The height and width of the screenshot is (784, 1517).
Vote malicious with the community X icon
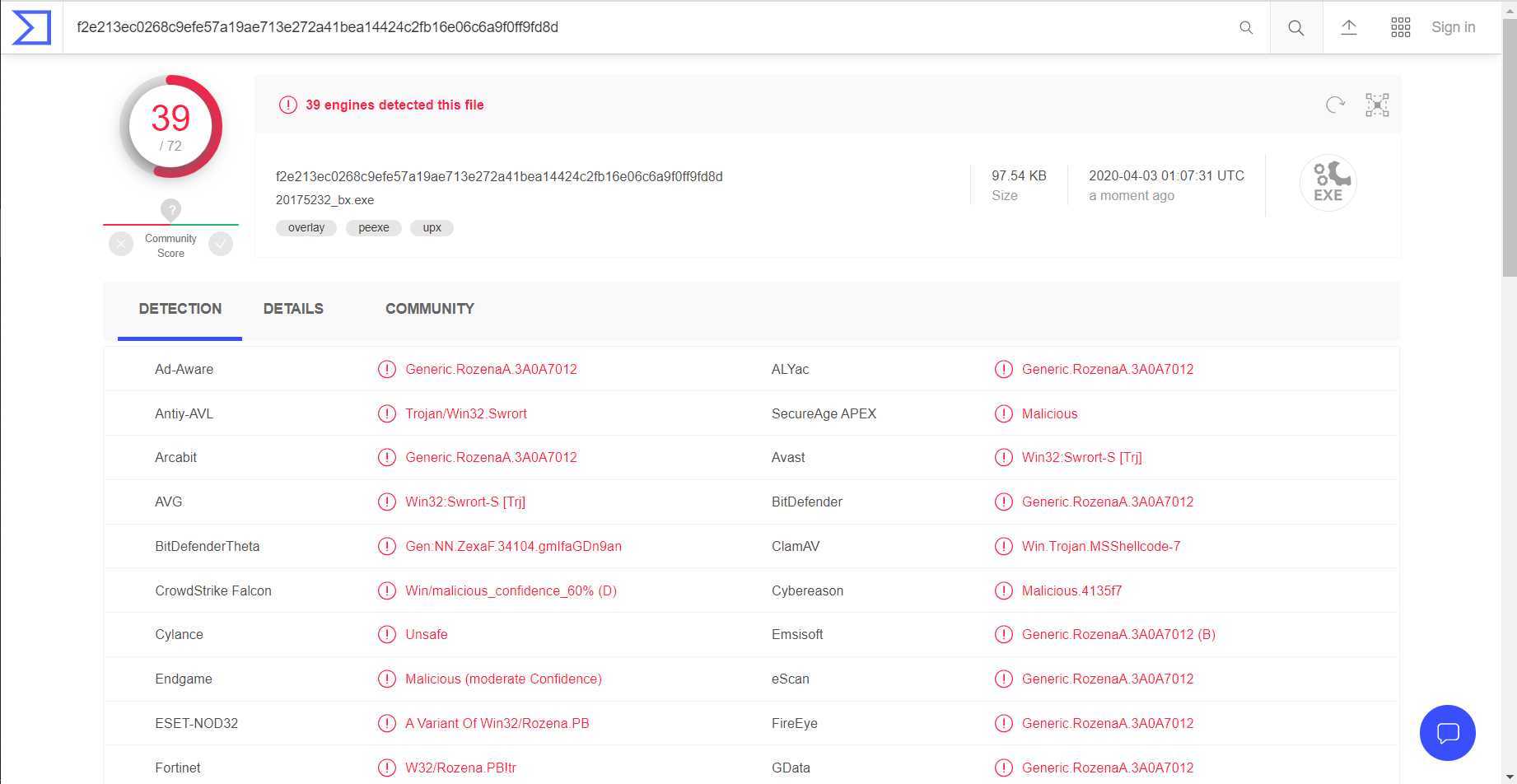tap(121, 244)
